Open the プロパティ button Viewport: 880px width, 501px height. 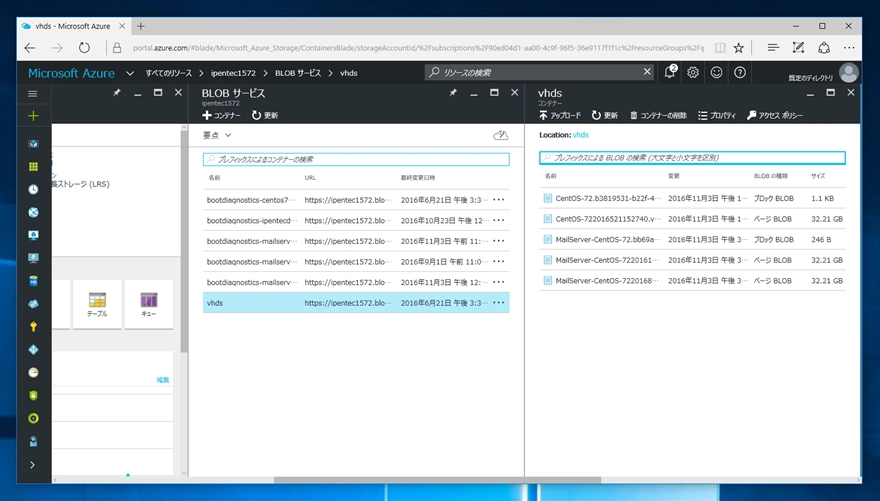tap(717, 115)
